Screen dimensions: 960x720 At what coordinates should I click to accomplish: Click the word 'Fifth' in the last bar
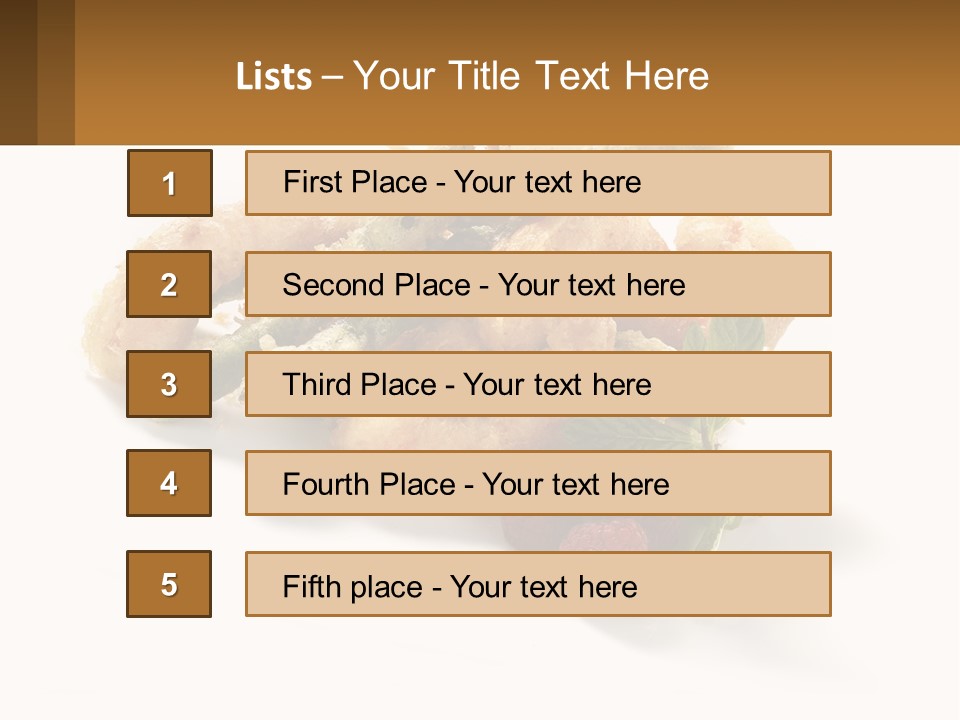click(x=311, y=586)
